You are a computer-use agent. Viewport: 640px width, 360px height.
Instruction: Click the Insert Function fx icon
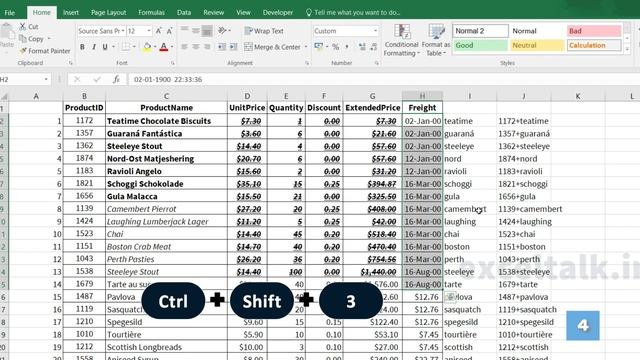click(116, 79)
